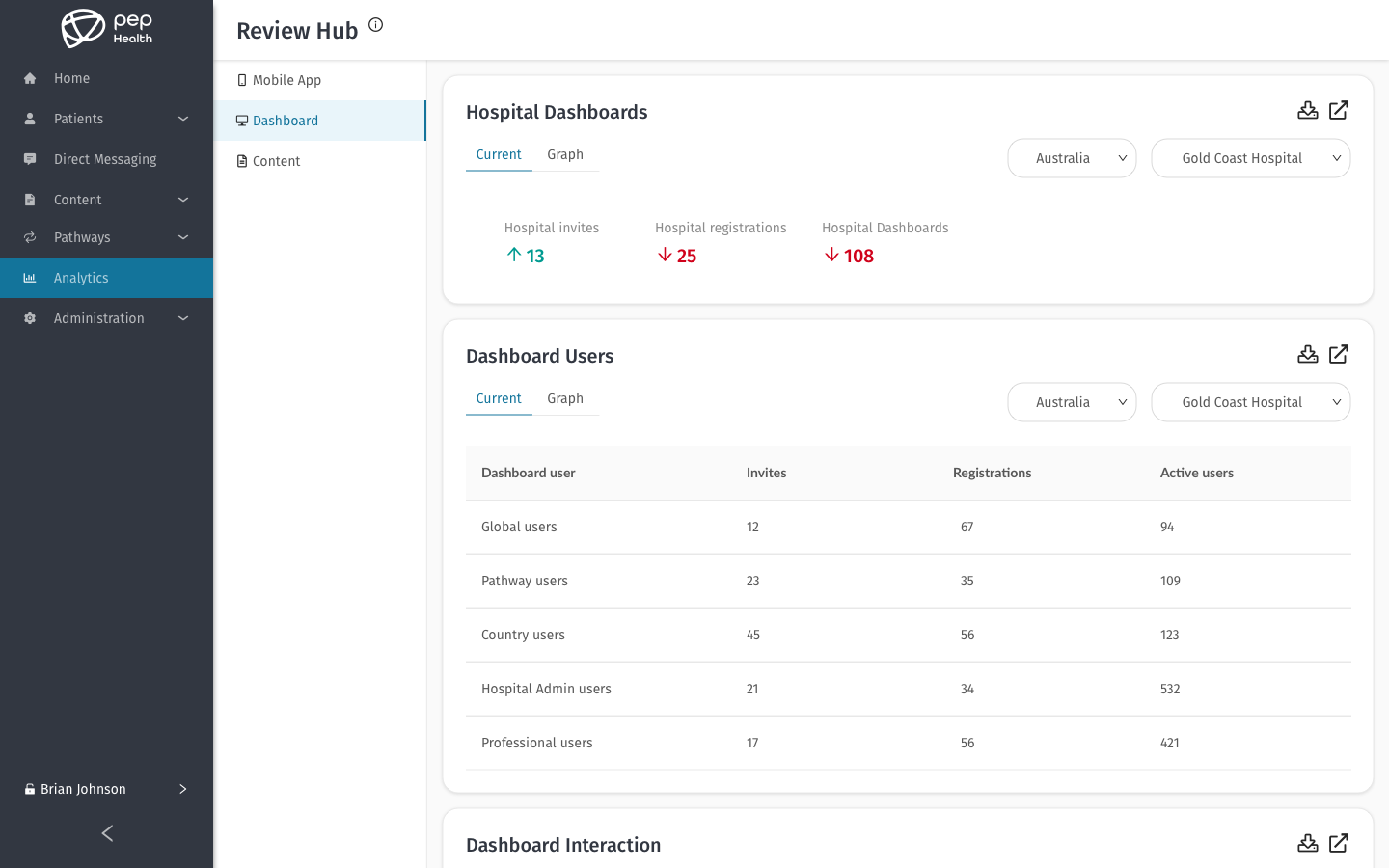This screenshot has height=868, width=1389.
Task: Expand the Administration menu chevron
Action: (x=183, y=318)
